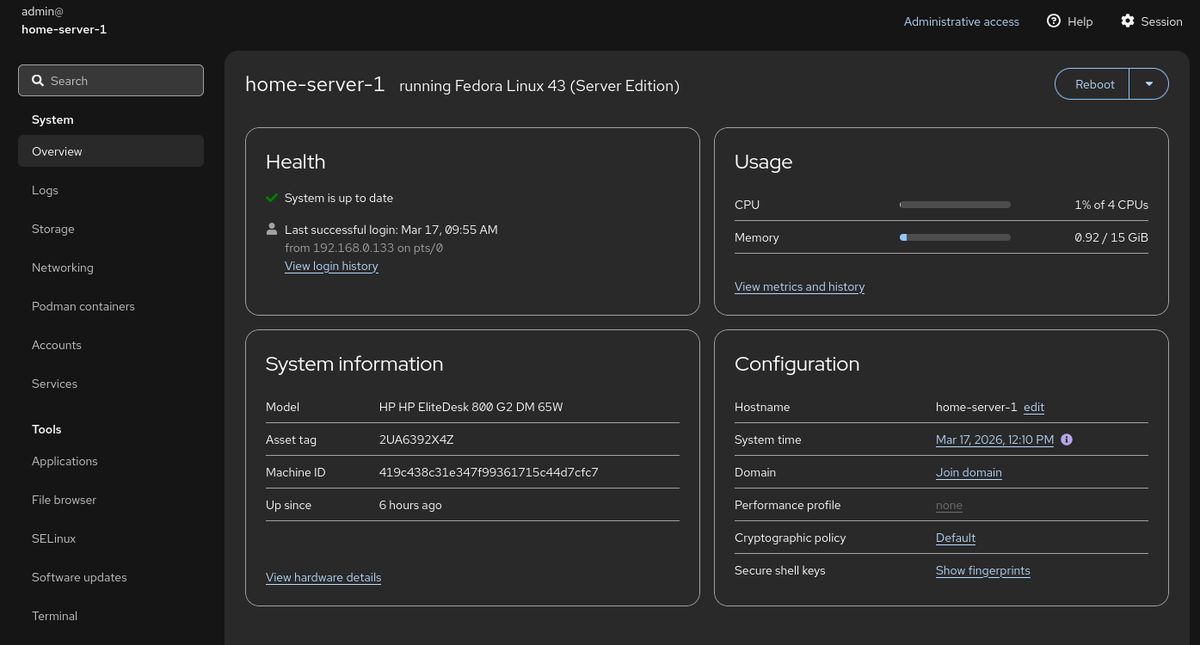Switch to the Logs section
Screen dimensions: 1200x645
click(44, 190)
